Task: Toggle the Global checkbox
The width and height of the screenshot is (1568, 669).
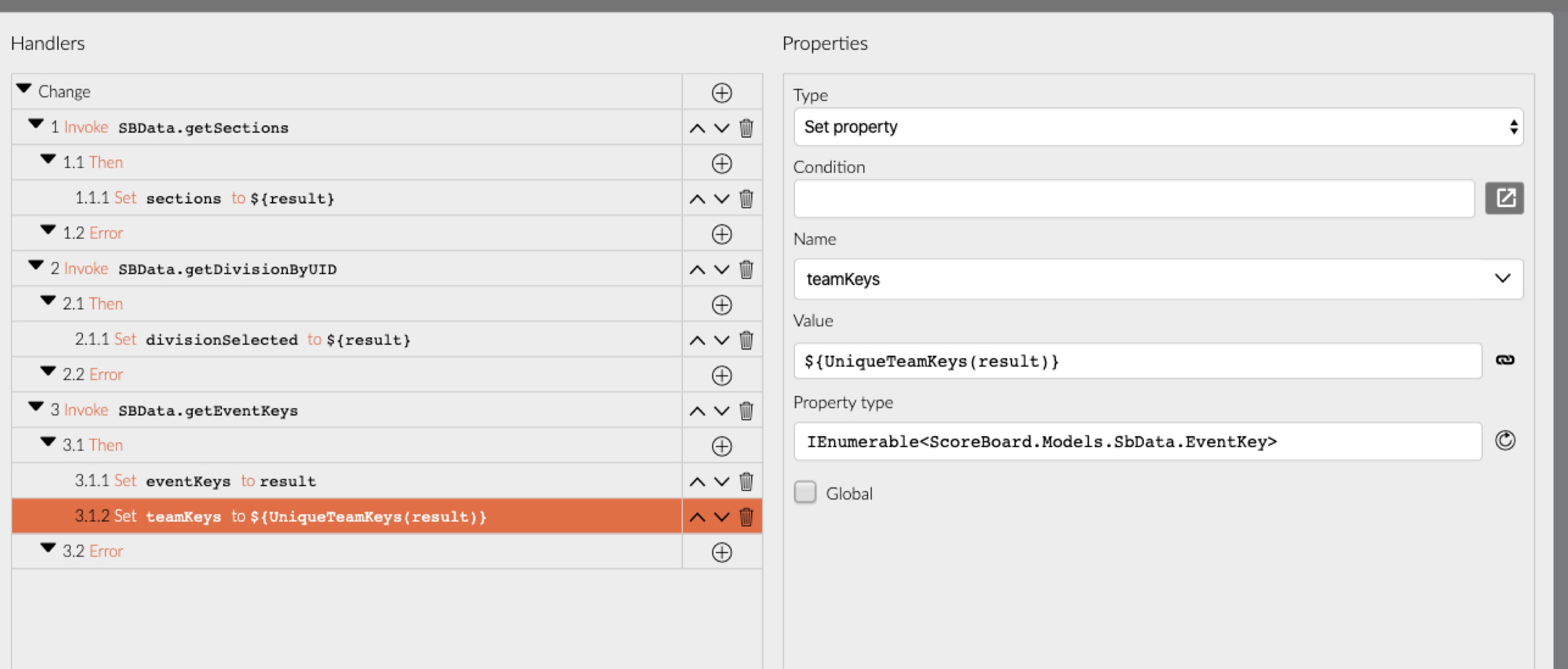Action: [805, 492]
